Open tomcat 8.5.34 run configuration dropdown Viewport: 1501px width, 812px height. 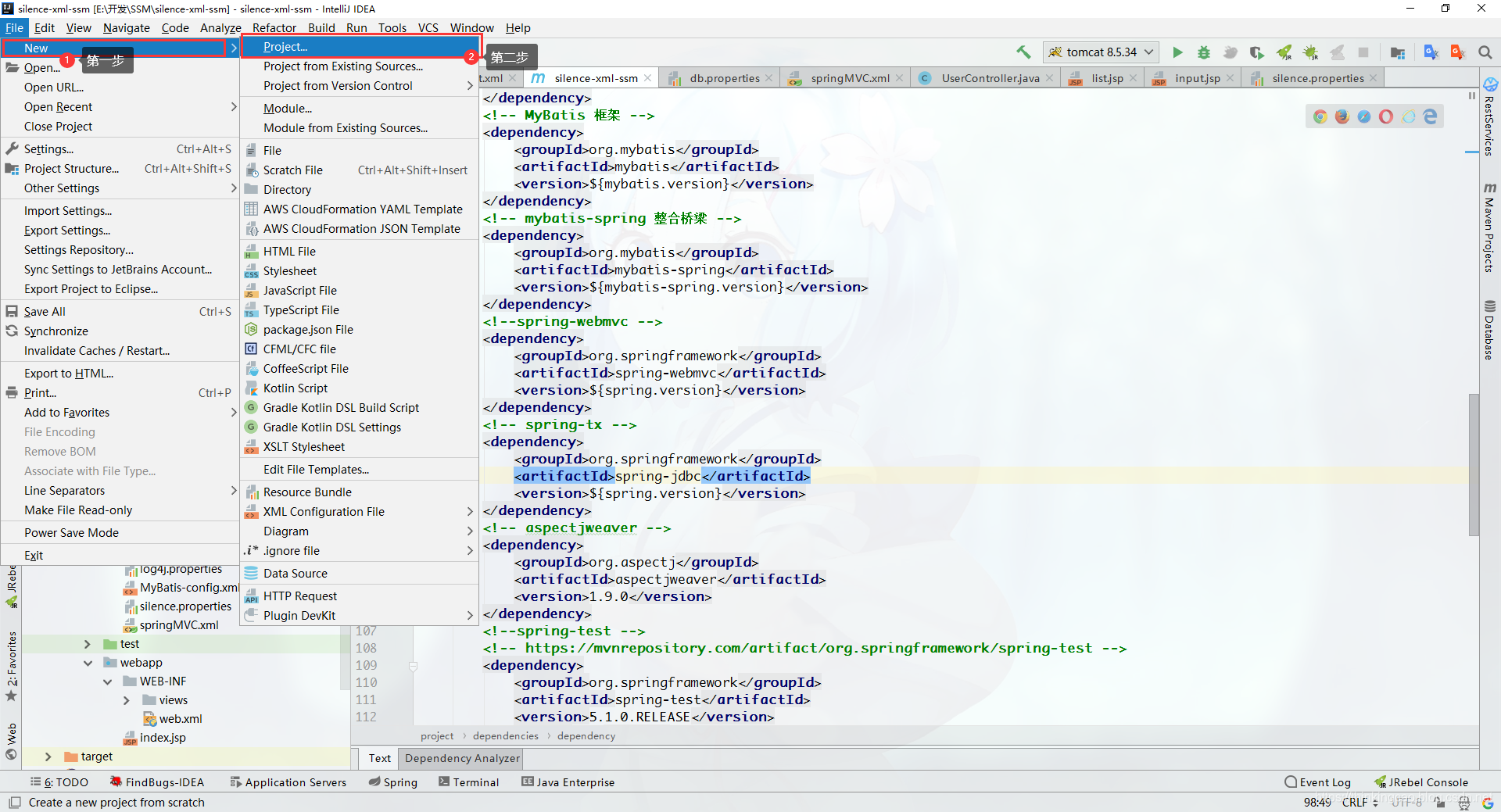[1101, 52]
